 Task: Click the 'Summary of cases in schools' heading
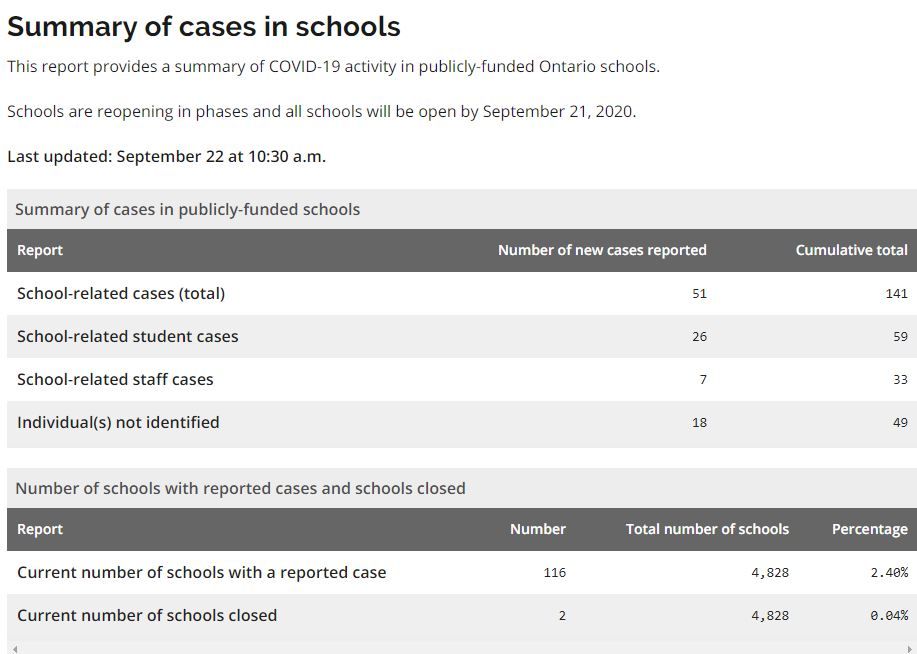coord(204,27)
